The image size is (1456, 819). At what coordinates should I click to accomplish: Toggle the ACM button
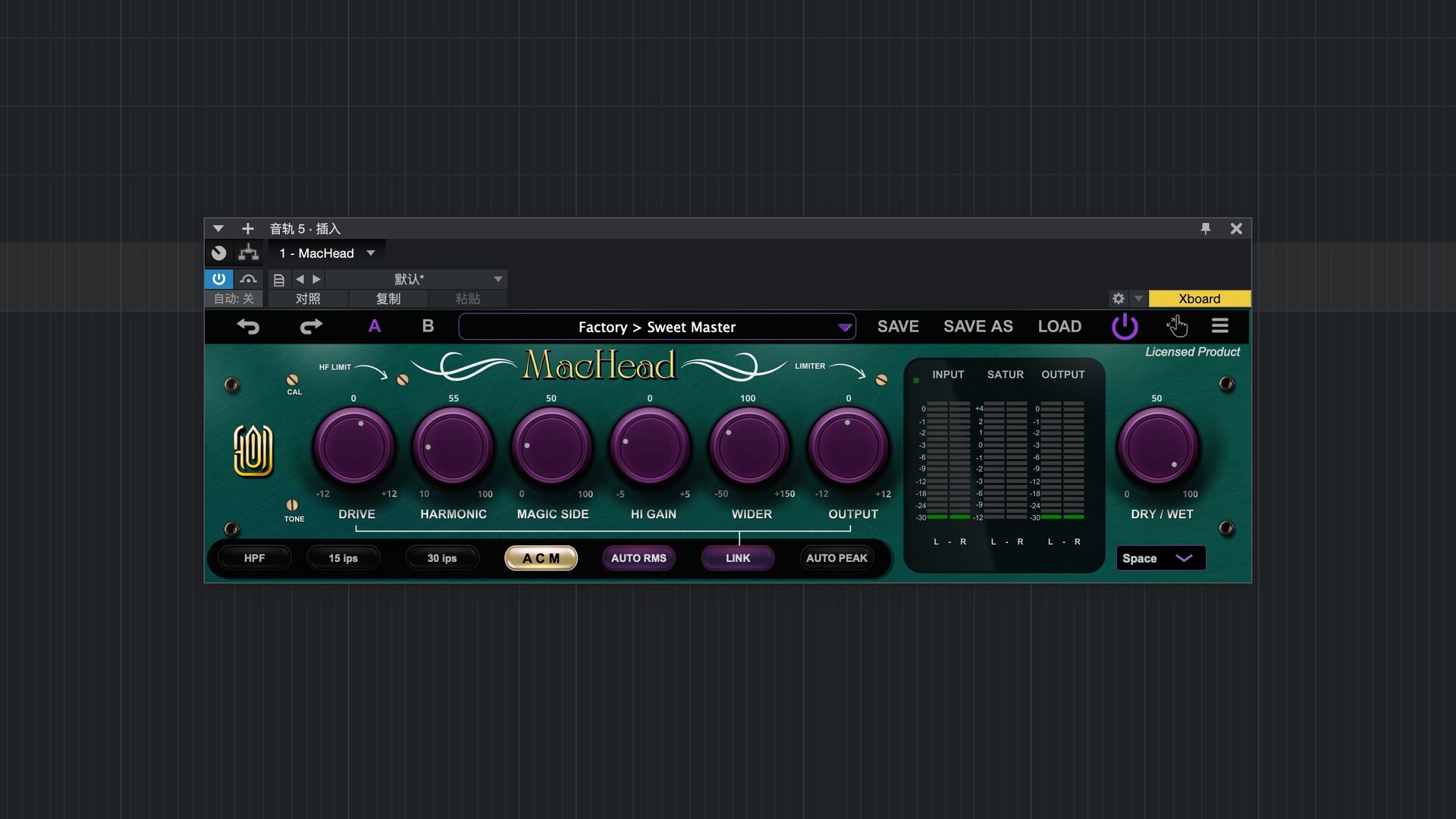[541, 558]
